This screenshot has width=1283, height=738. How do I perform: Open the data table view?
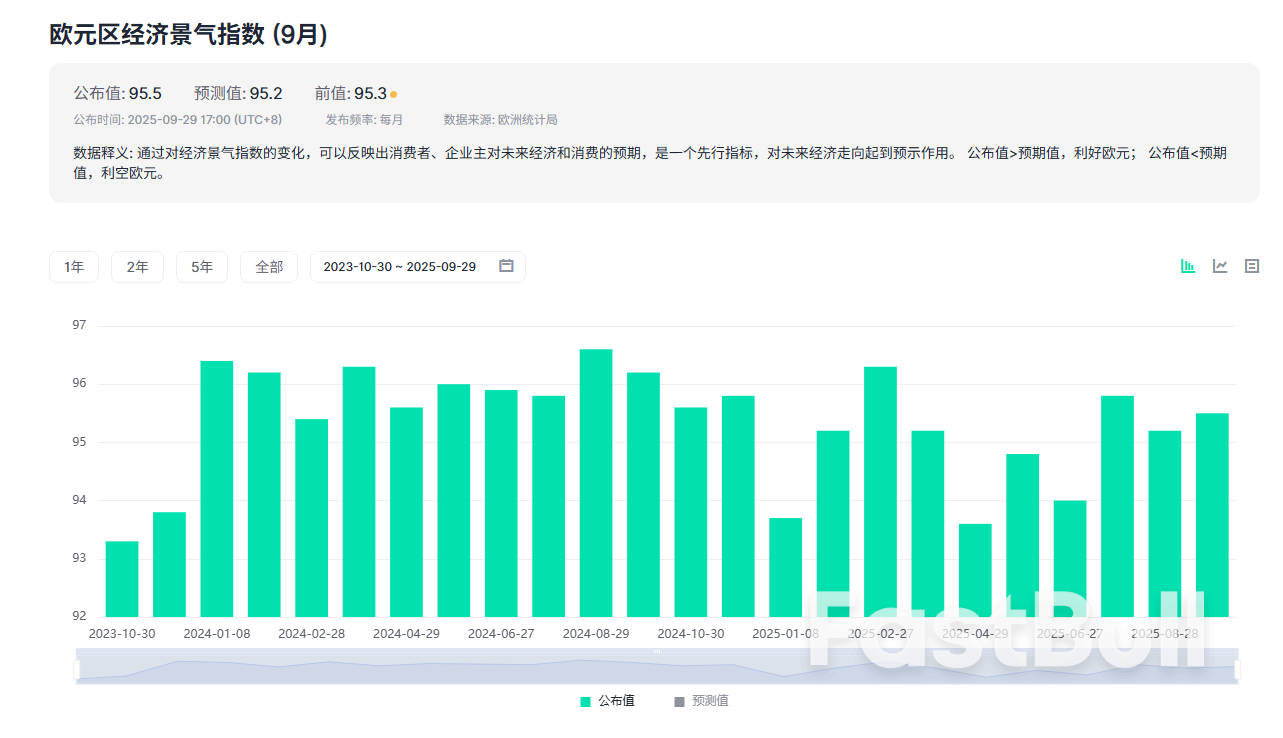(1251, 266)
